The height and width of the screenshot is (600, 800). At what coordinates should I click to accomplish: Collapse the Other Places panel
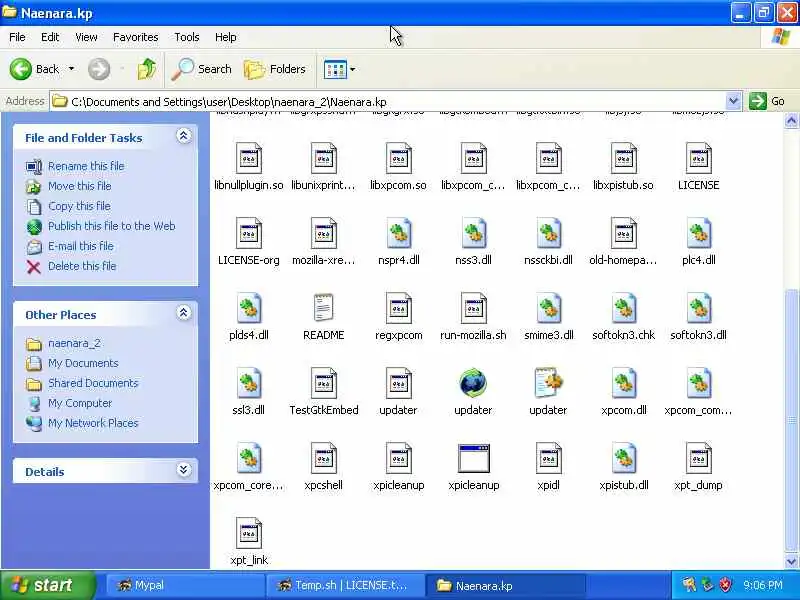[x=184, y=313]
